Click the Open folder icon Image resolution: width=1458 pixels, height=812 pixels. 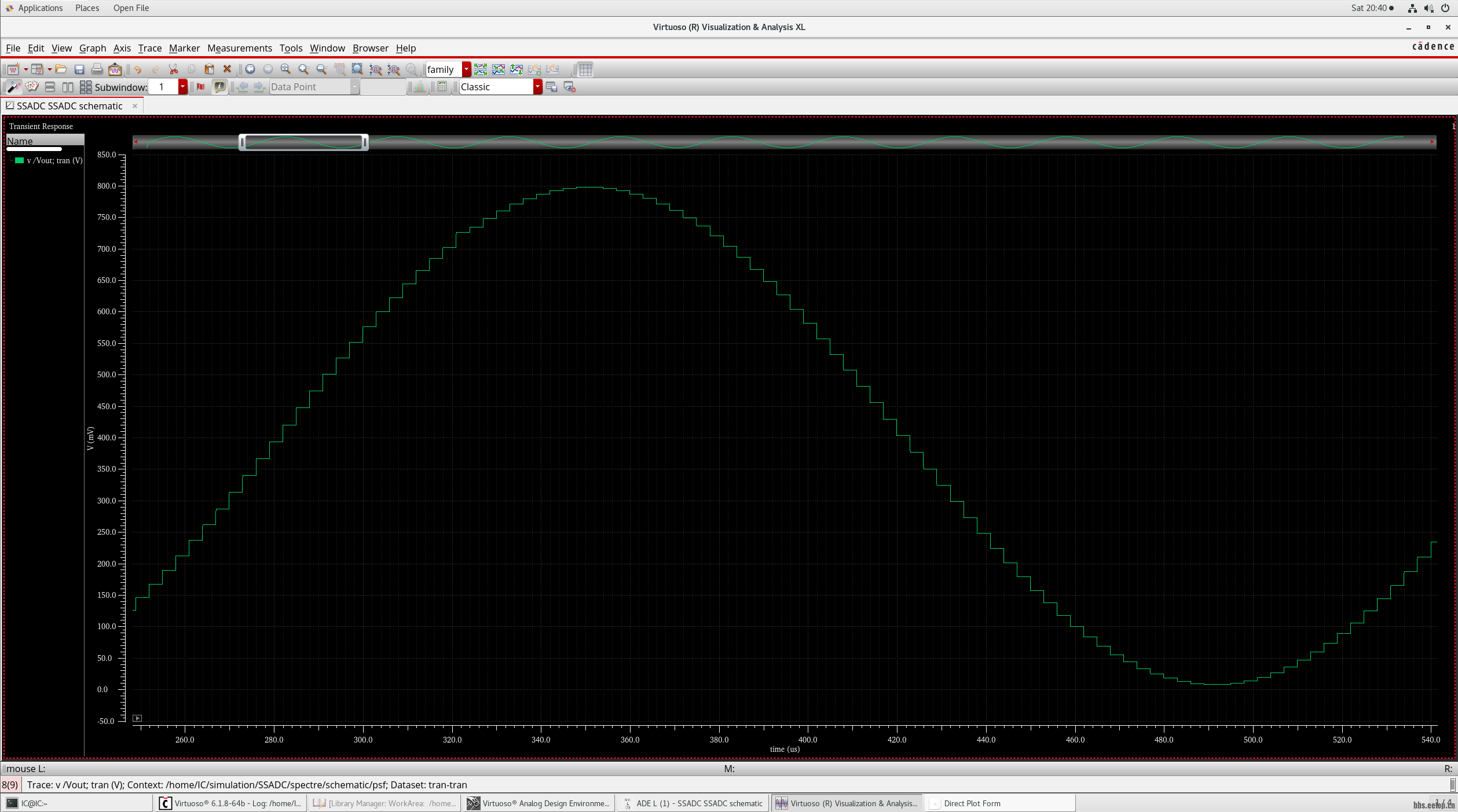(x=61, y=69)
